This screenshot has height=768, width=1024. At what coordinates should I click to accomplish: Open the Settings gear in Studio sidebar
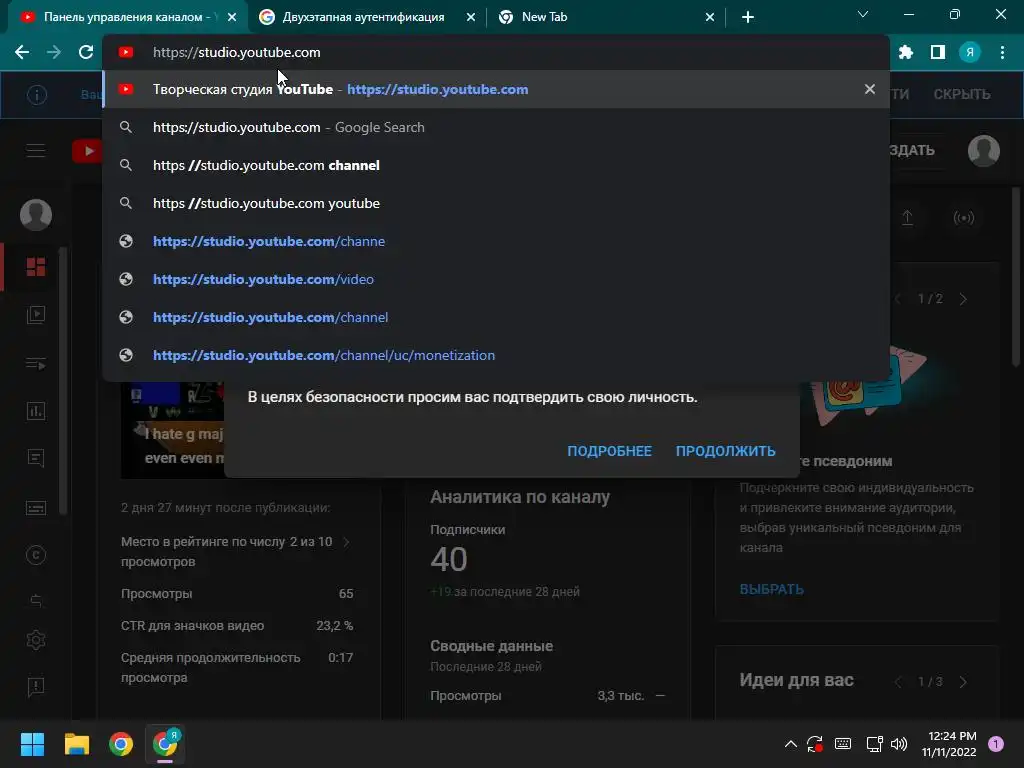[36, 640]
